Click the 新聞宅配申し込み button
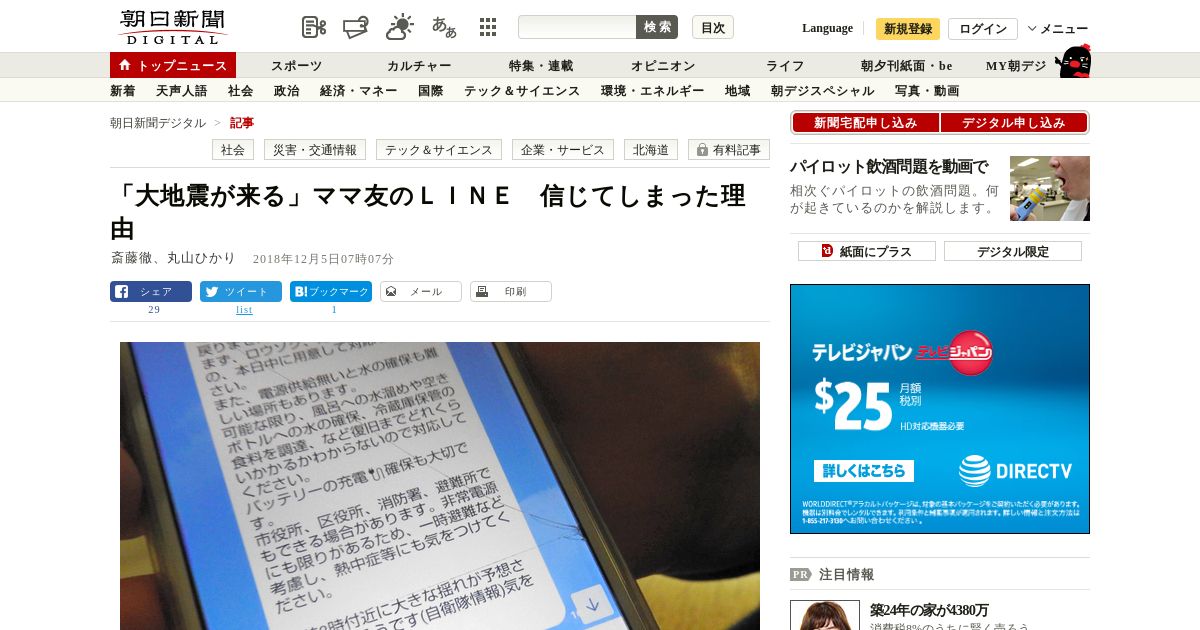Viewport: 1200px width, 630px height. point(865,123)
